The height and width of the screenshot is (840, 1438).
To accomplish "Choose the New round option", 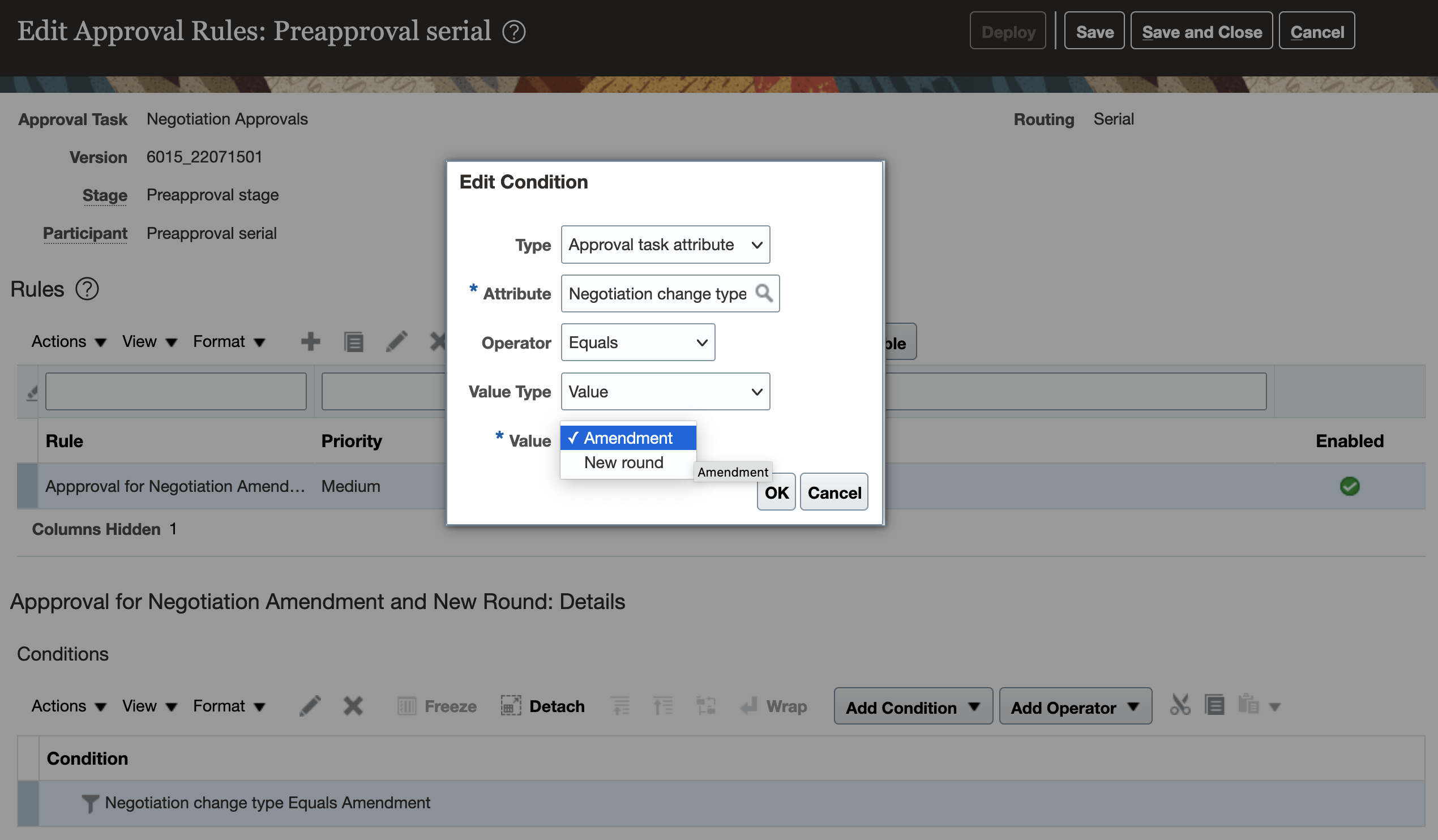I will pyautogui.click(x=624, y=462).
